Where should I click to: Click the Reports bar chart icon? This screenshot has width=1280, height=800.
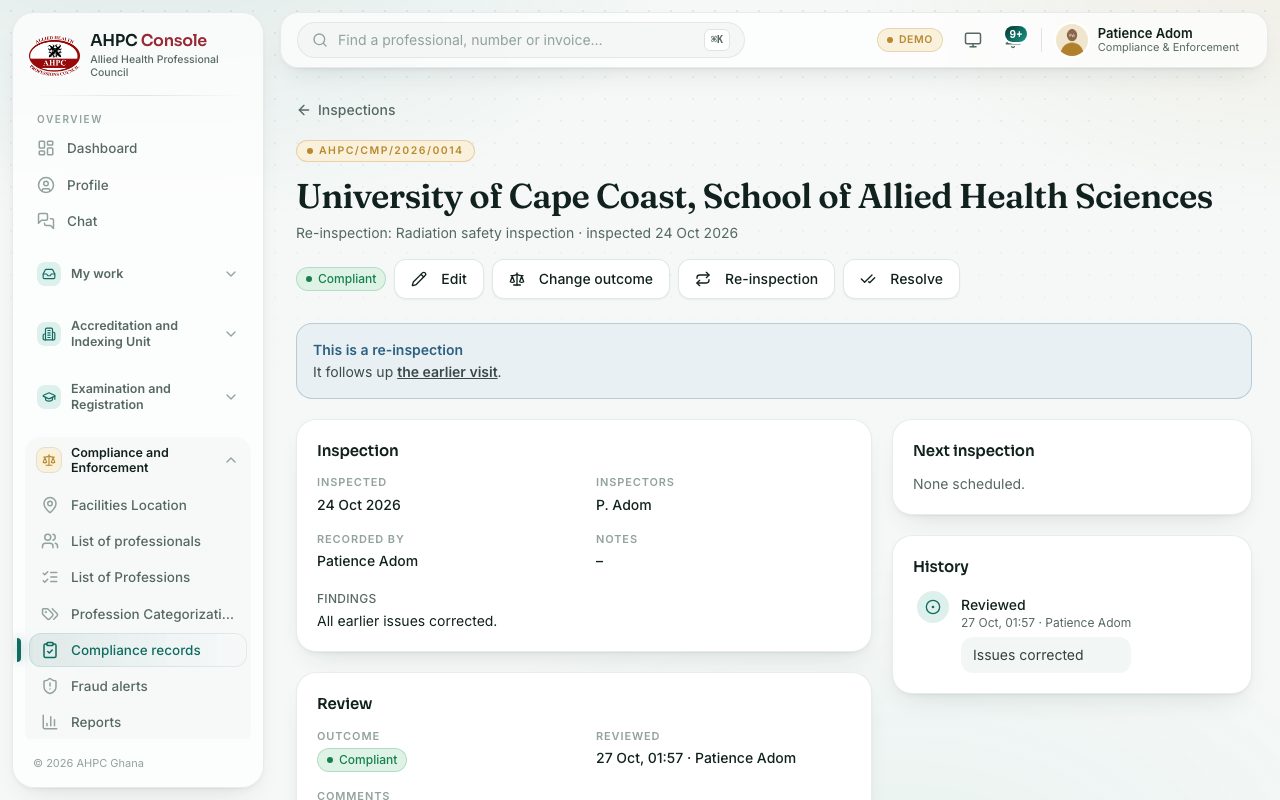coord(50,722)
